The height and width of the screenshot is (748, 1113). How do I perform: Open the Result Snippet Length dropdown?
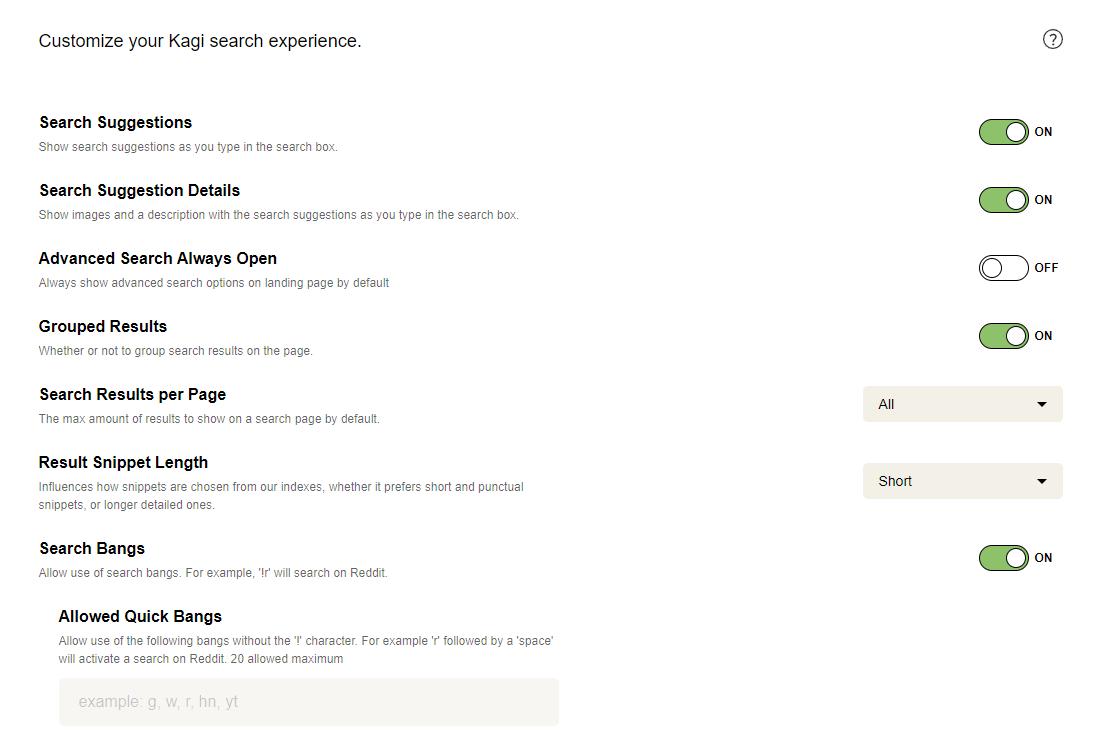coord(962,481)
